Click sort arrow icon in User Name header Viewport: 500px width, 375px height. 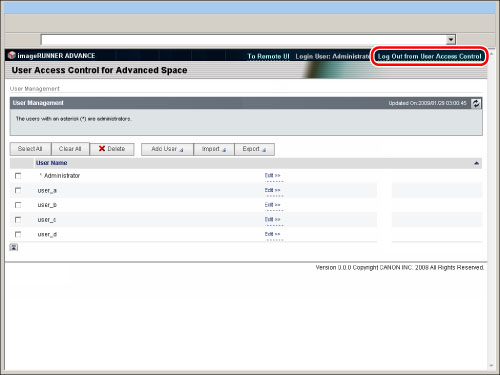click(476, 163)
